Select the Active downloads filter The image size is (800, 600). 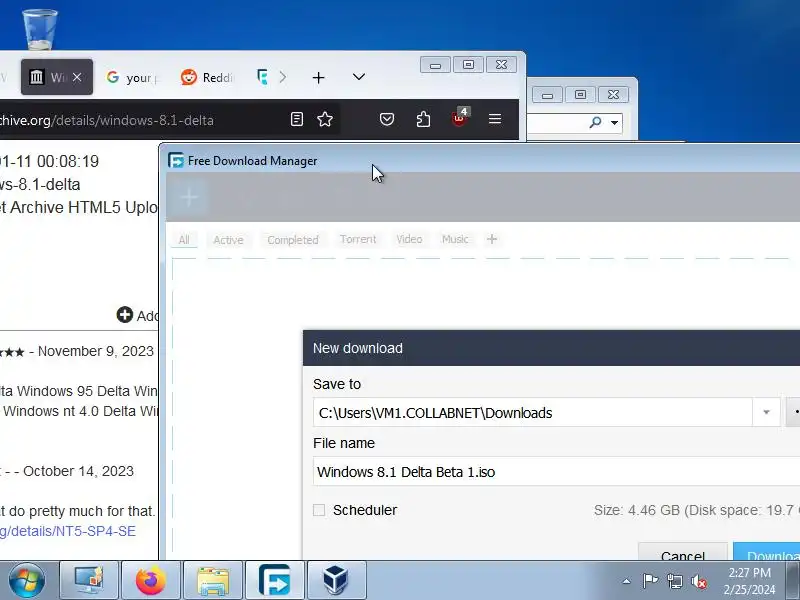click(228, 240)
